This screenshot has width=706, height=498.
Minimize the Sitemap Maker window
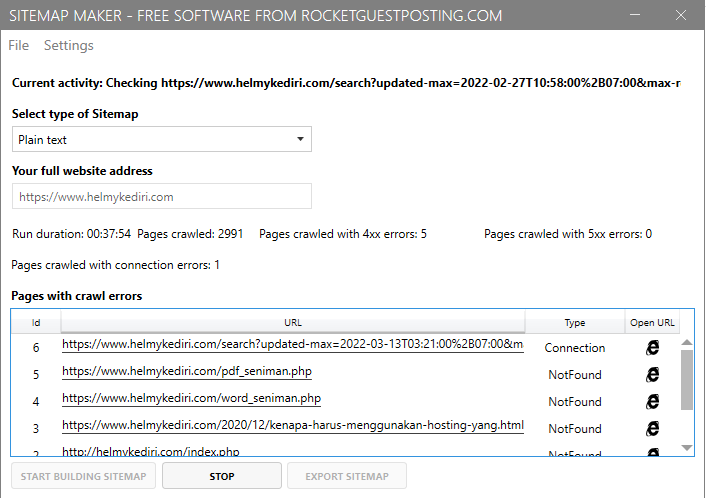(635, 15)
